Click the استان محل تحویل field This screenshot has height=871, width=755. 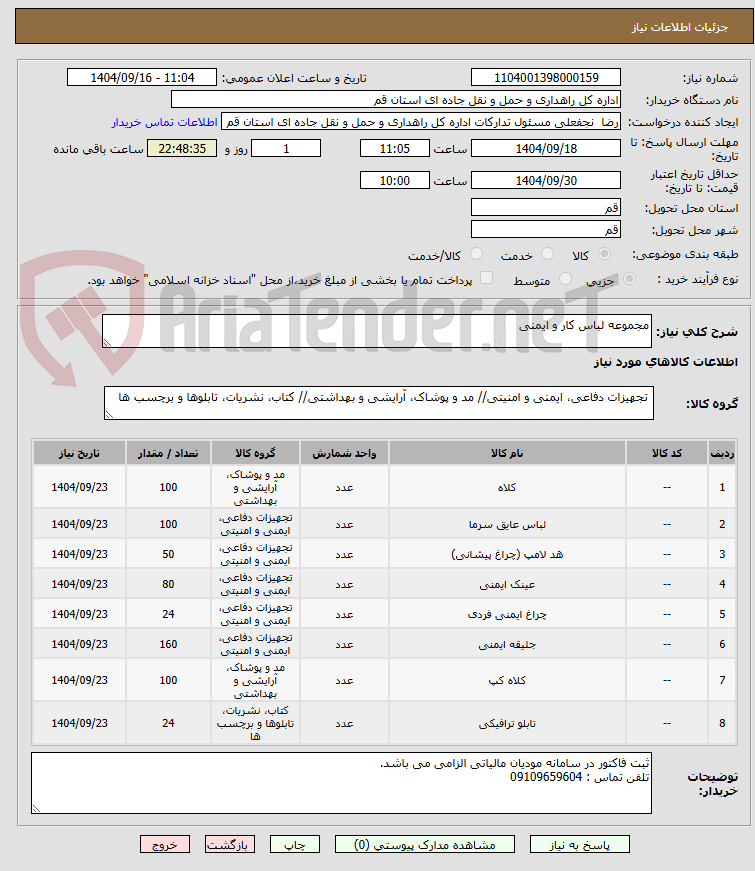pos(546,208)
